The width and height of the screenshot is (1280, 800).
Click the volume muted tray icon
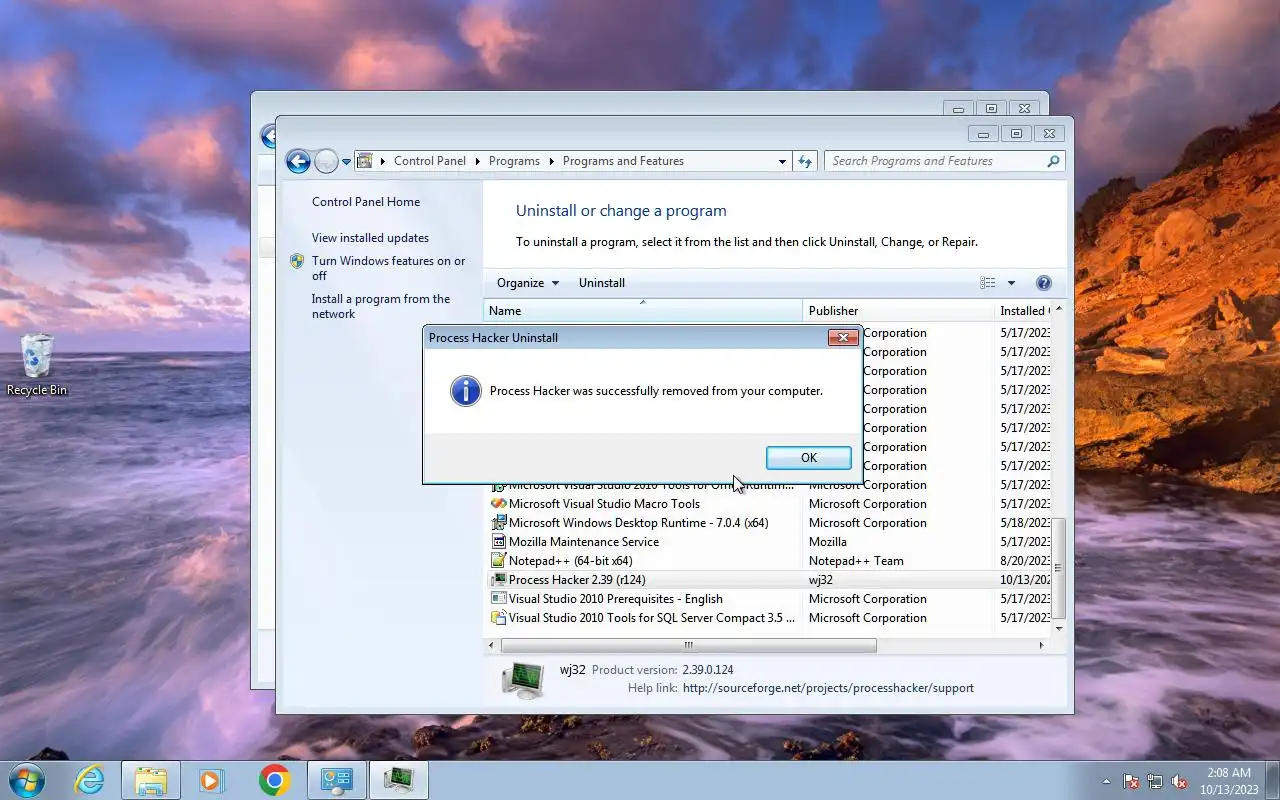click(1179, 781)
